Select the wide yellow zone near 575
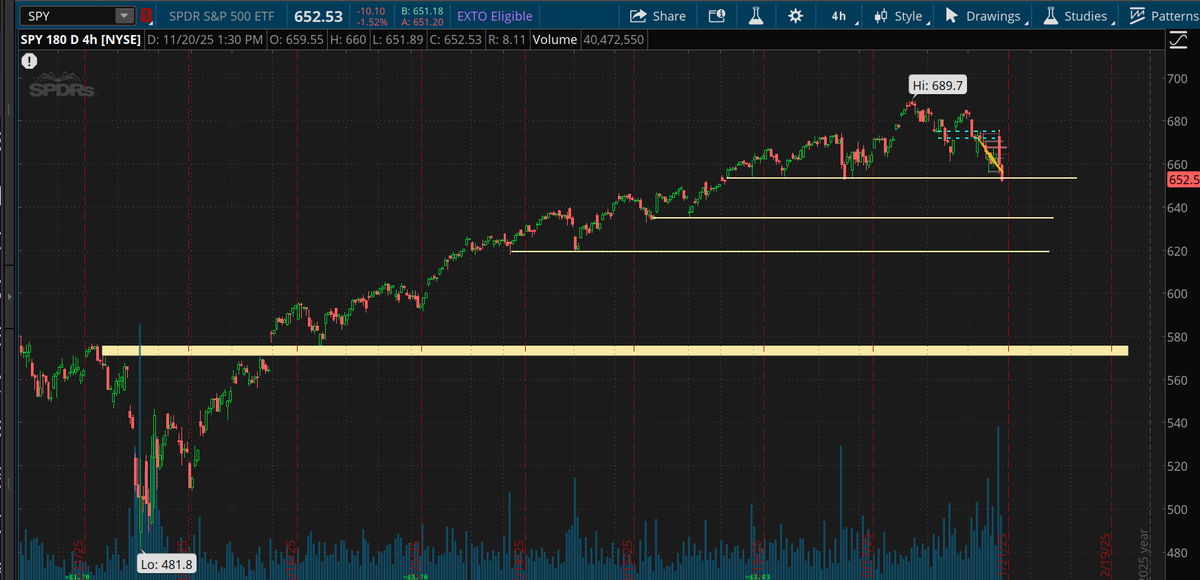This screenshot has height=580, width=1200. point(615,350)
